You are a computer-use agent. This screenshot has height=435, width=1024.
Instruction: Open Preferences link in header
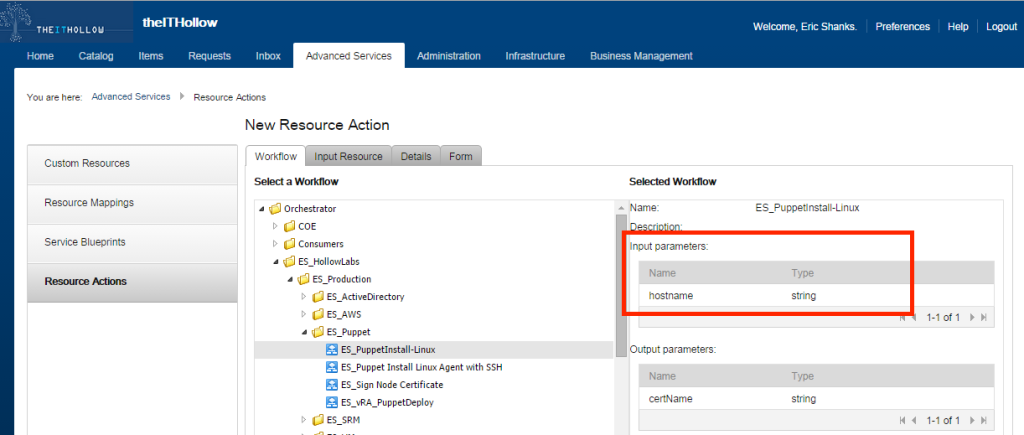tap(902, 27)
